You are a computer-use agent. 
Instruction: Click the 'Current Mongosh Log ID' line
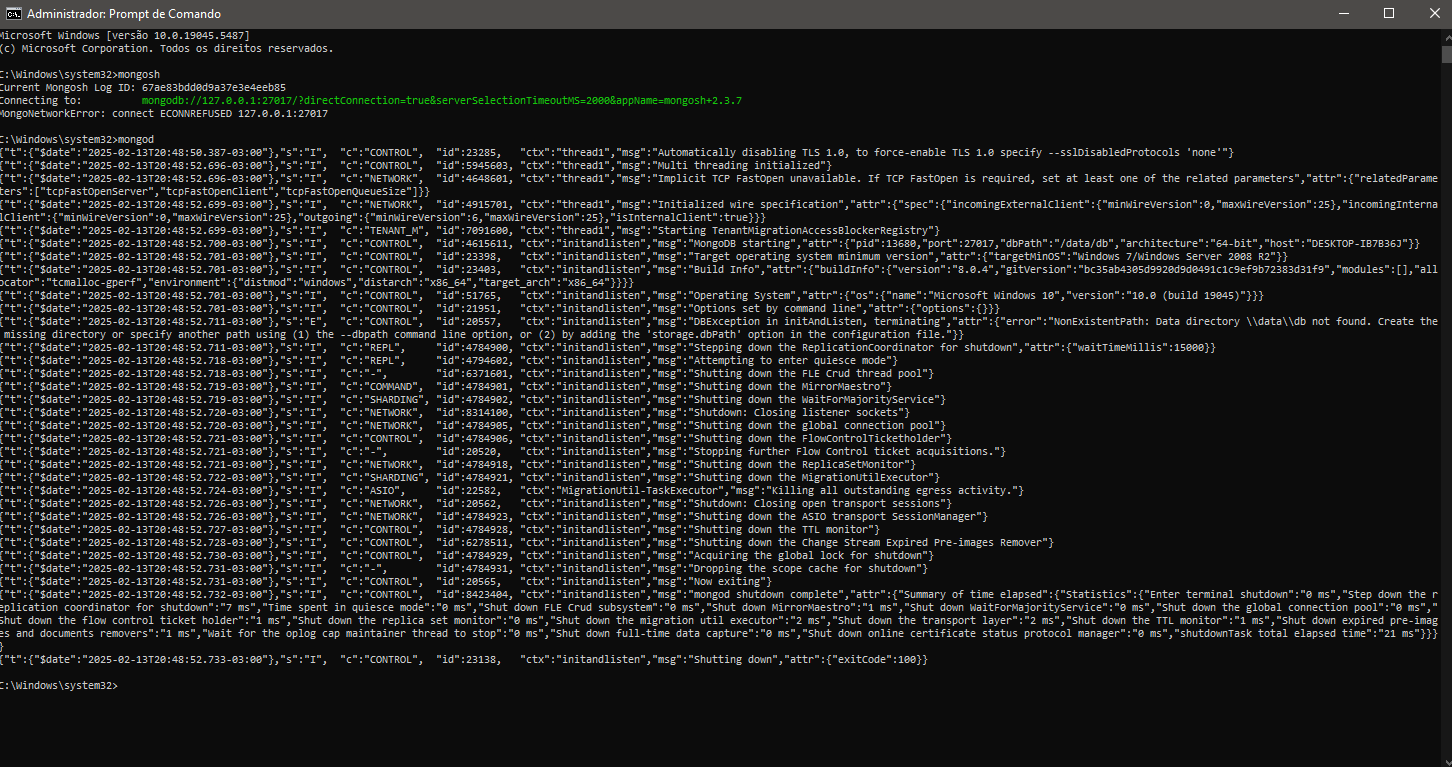pos(143,88)
